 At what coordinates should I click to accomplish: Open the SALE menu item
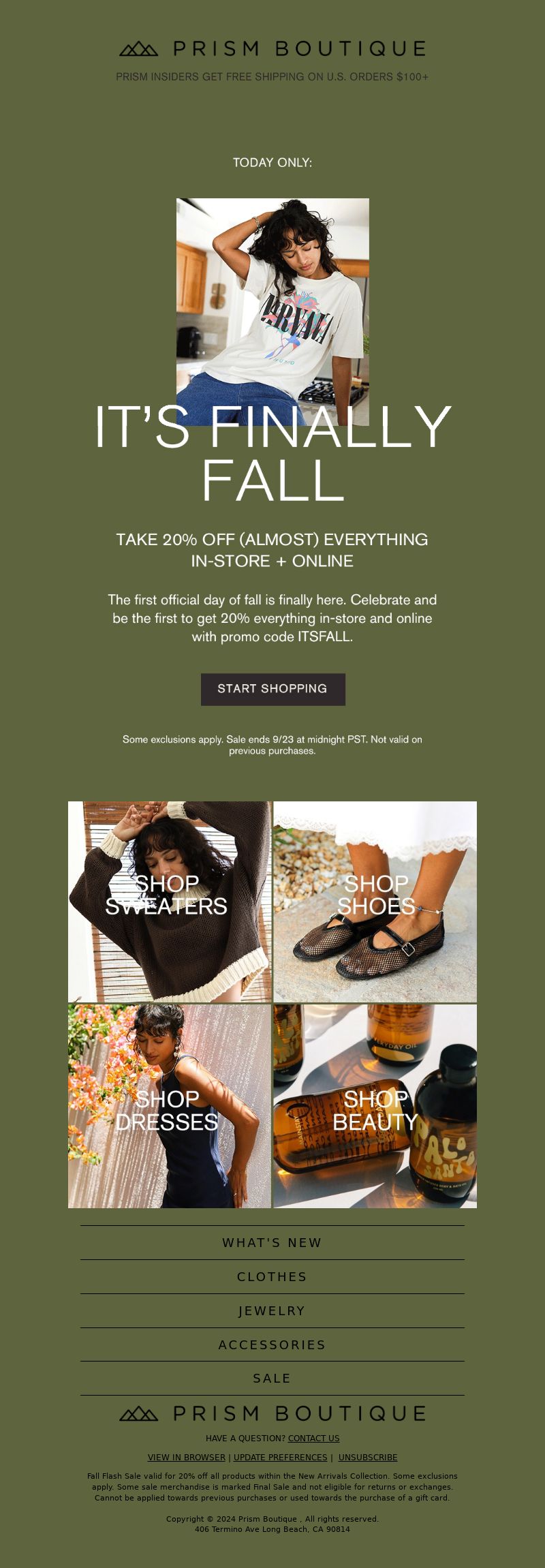(272, 1378)
